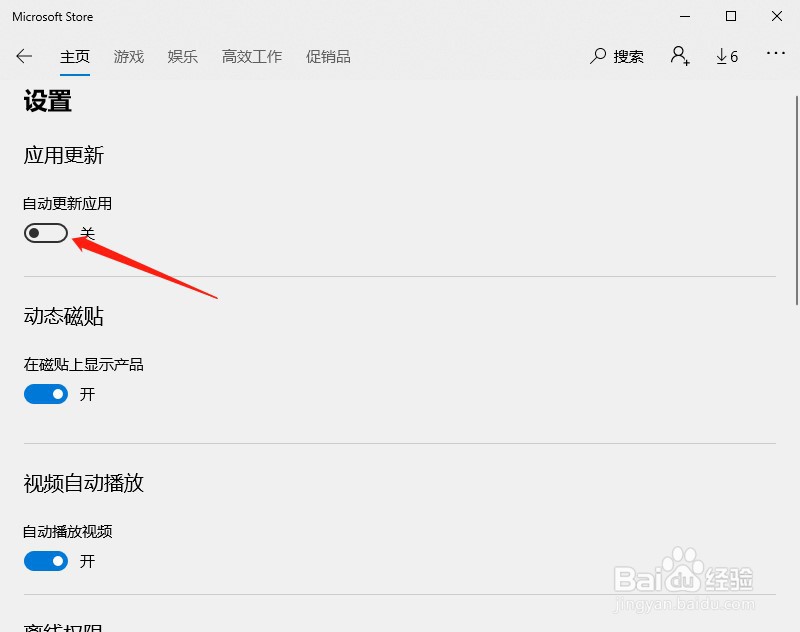This screenshot has width=800, height=632.
Task: Click the Microsoft Store window title
Action: 53,17
